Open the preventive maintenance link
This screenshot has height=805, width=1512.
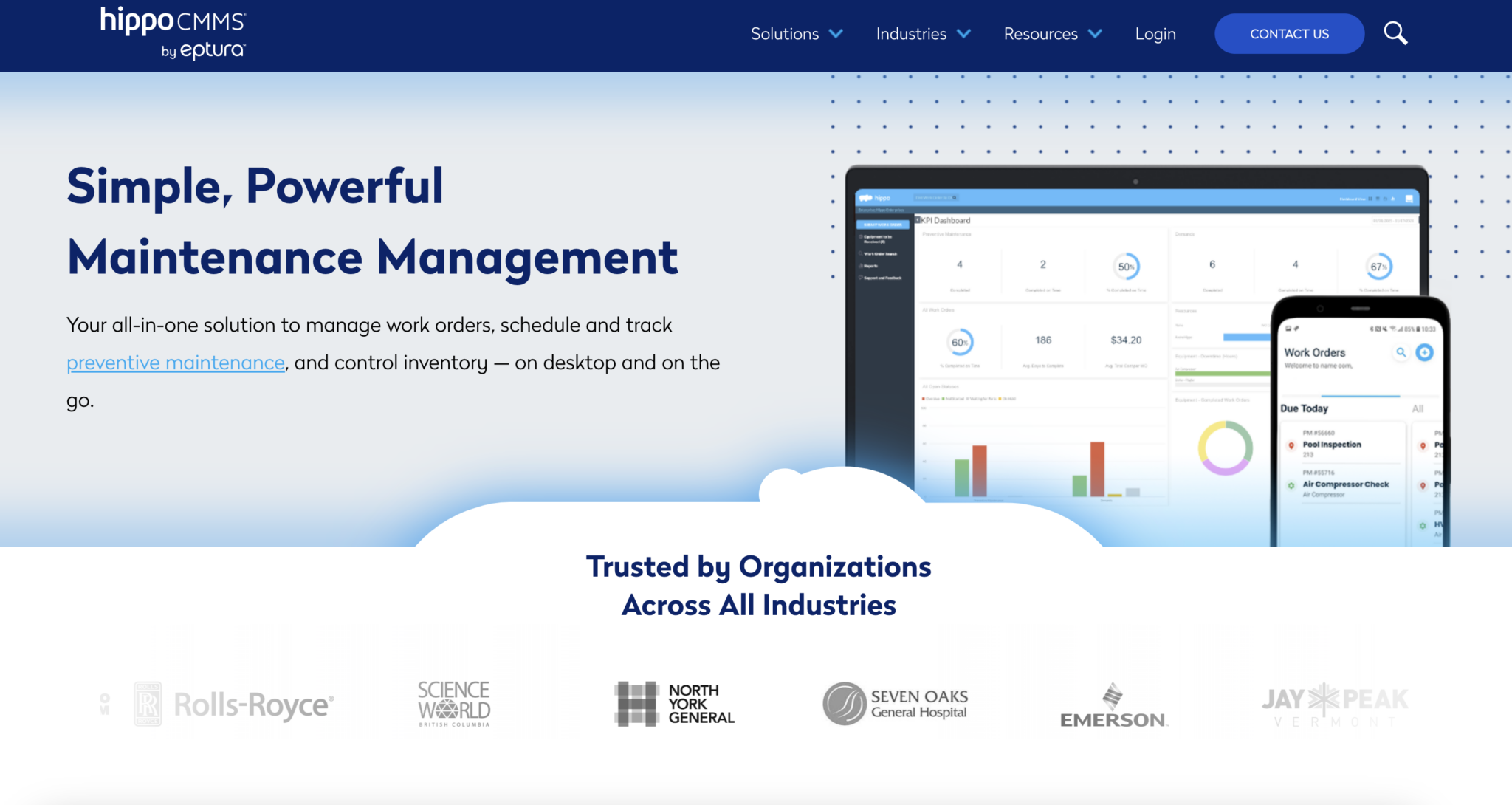coord(175,363)
